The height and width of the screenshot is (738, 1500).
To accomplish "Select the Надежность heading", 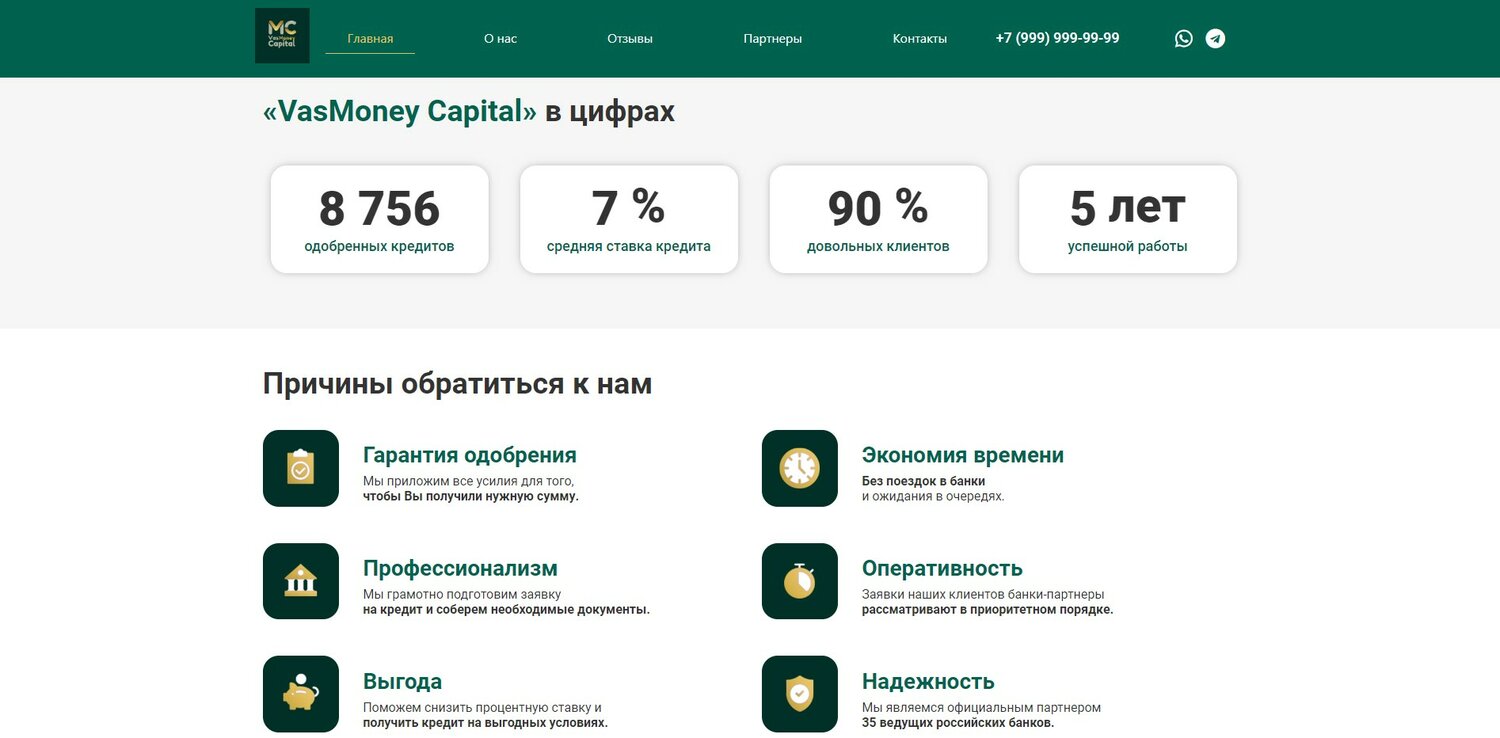I will pyautogui.click(x=928, y=682).
